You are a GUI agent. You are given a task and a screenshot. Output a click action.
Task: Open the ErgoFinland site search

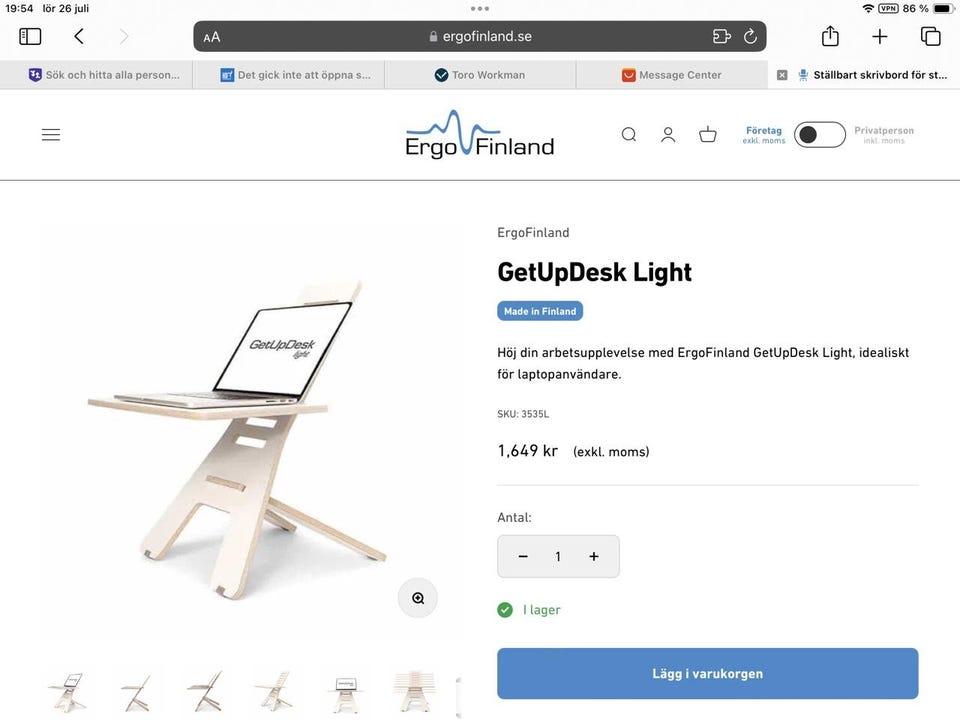point(629,134)
